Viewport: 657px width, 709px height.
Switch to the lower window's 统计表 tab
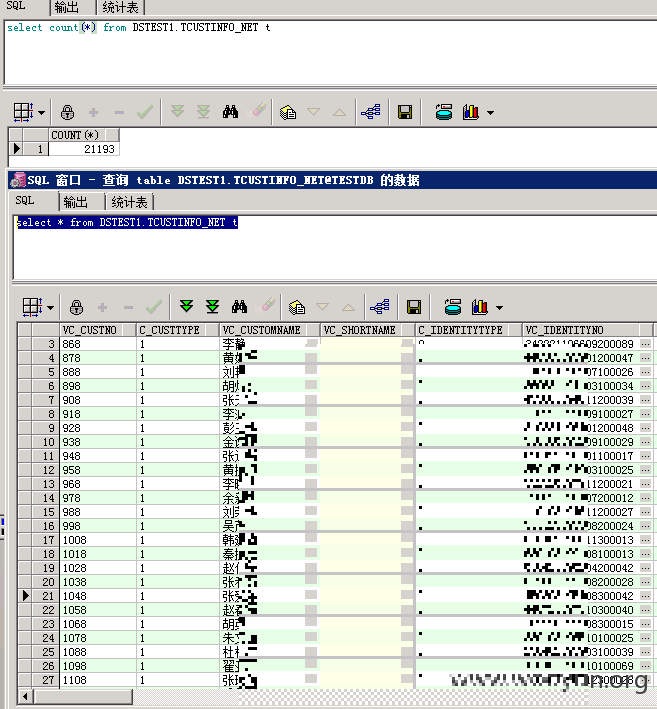coord(129,202)
